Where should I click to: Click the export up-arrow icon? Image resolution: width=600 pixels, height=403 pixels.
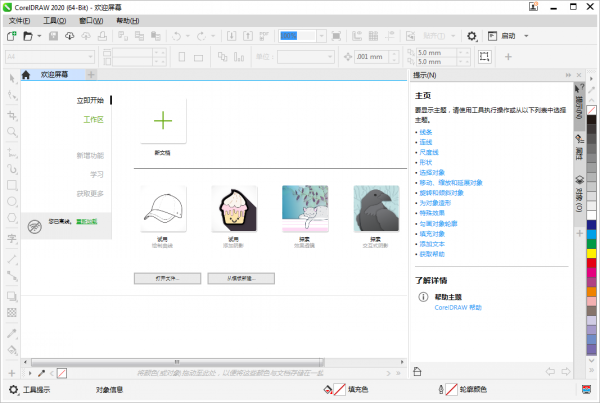tap(248, 36)
